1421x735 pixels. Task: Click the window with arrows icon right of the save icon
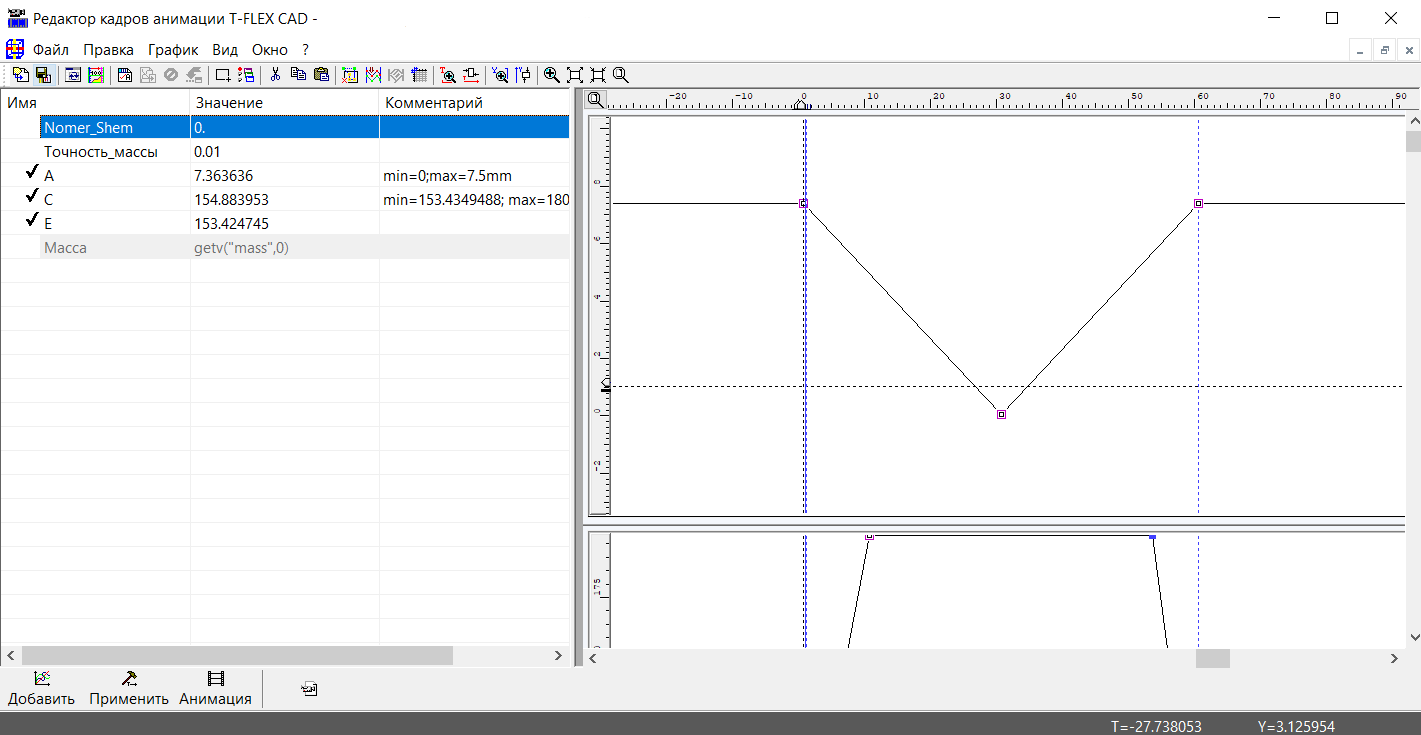click(73, 75)
